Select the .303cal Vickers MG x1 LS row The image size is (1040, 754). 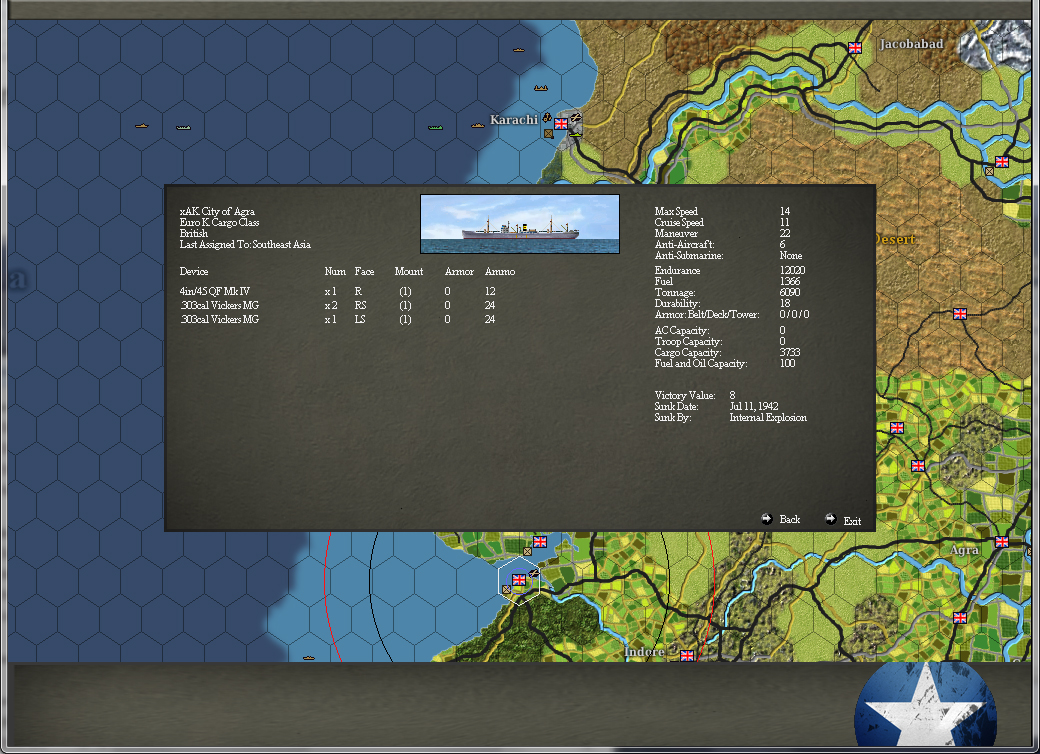point(338,319)
